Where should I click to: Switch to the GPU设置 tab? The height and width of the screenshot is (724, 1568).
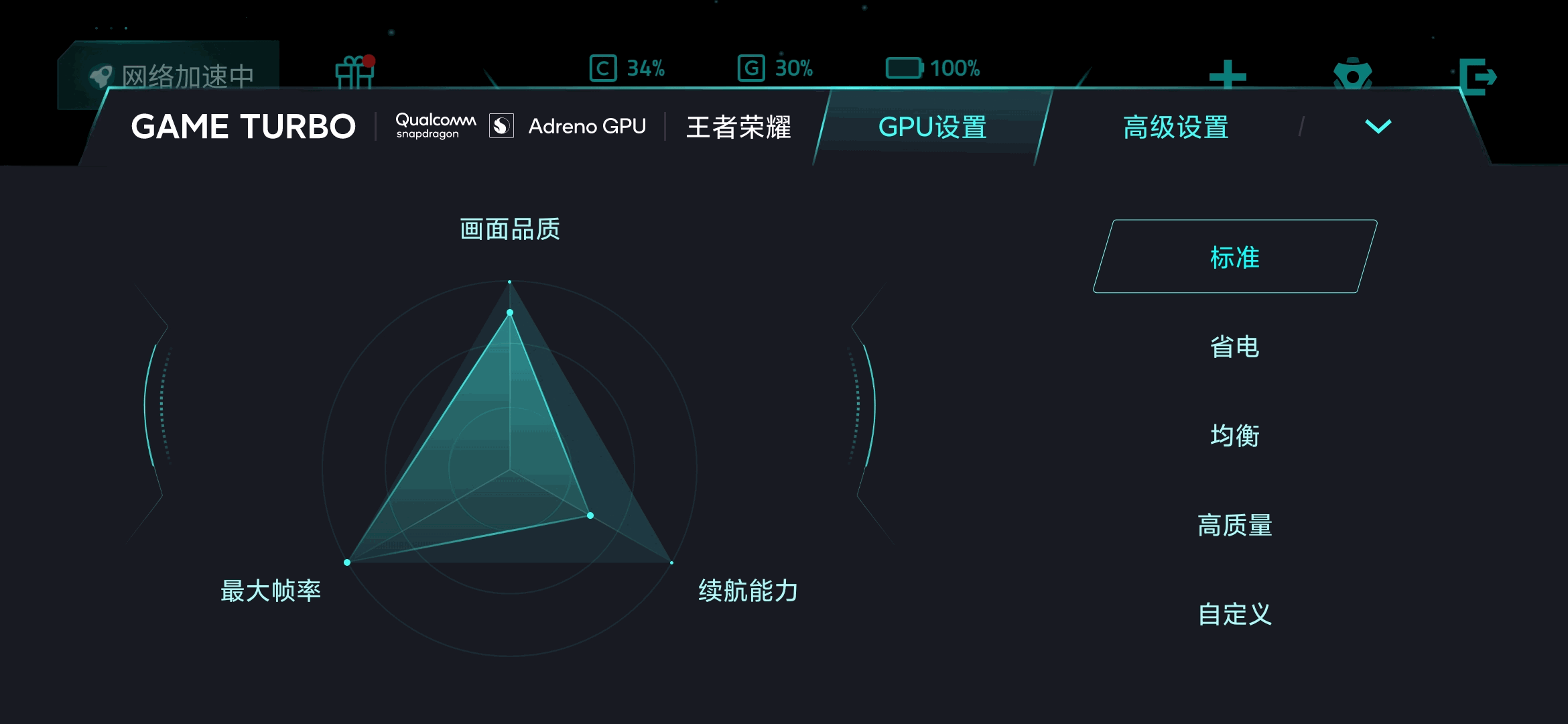[x=933, y=127]
